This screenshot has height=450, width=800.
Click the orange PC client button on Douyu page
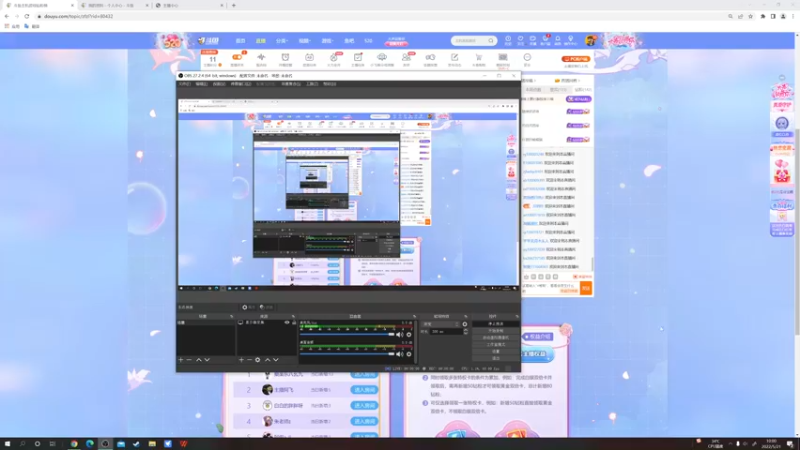pyautogui.click(x=576, y=59)
